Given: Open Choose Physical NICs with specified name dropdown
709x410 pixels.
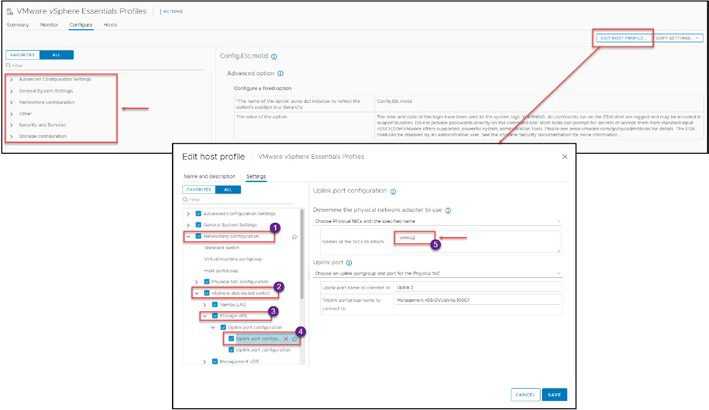Looking at the screenshot, I should [437, 221].
